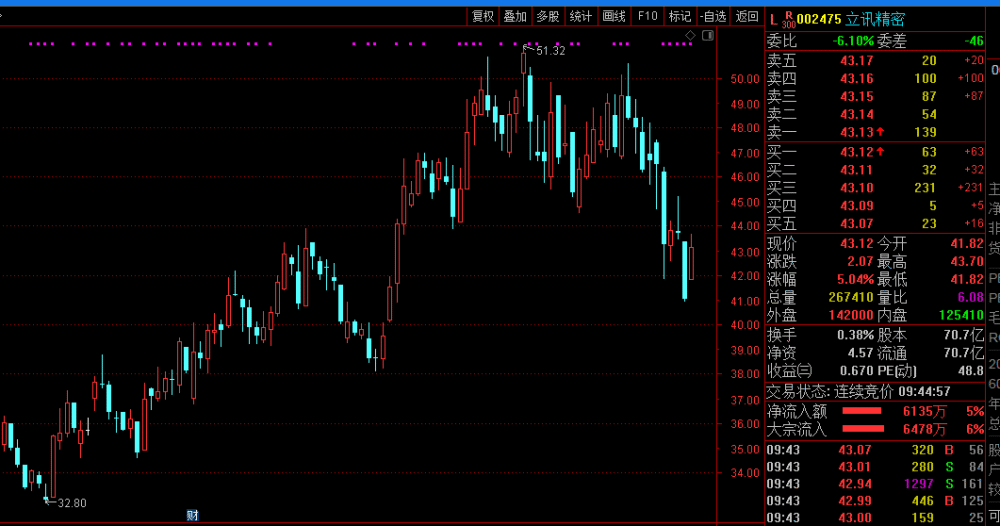Select trade row 43.01 with 280 S
Viewport: 1000px width, 526px height.
pos(875,467)
